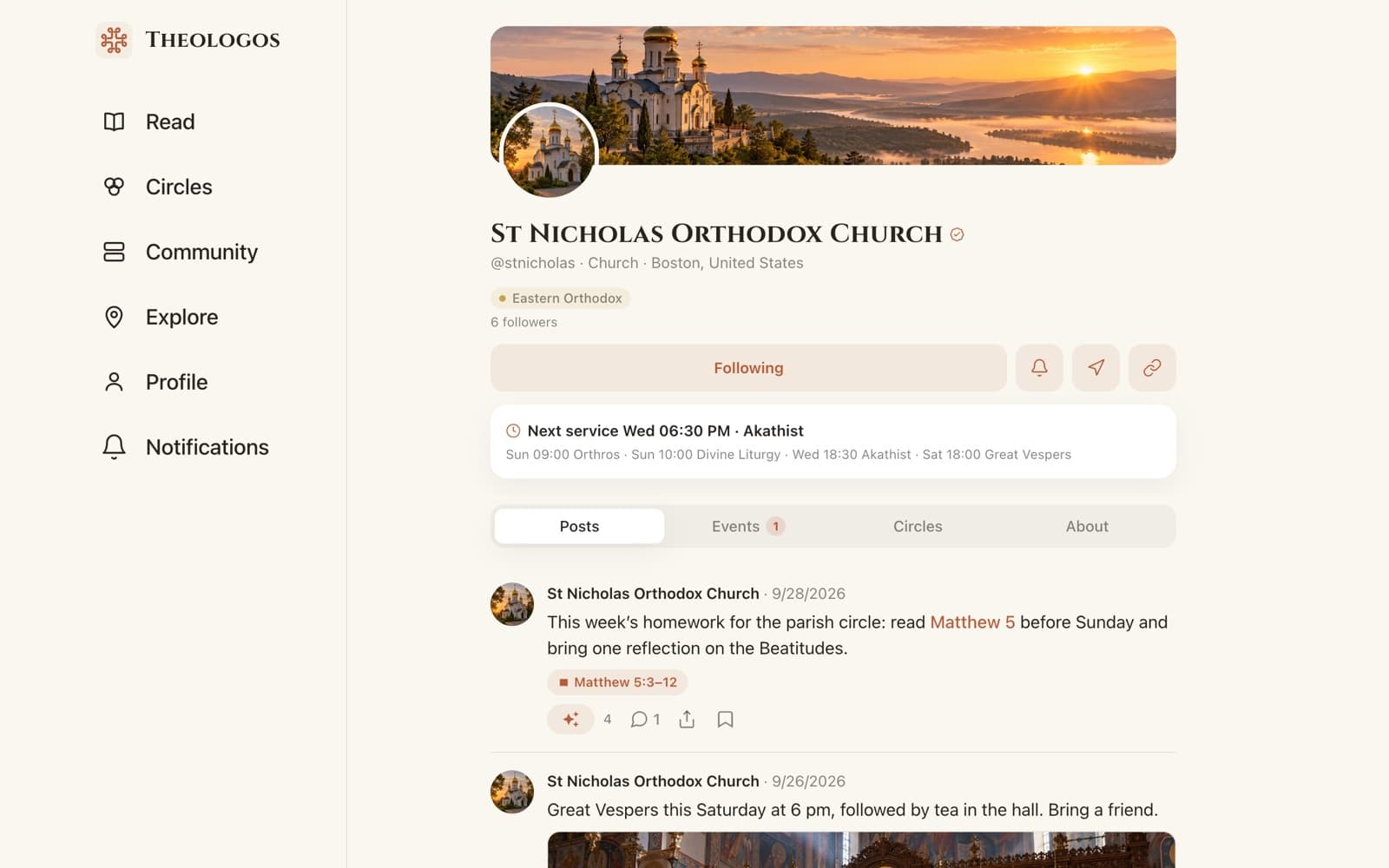Click the '@stnicholas' handle text
1389x868 pixels.
pos(533,263)
